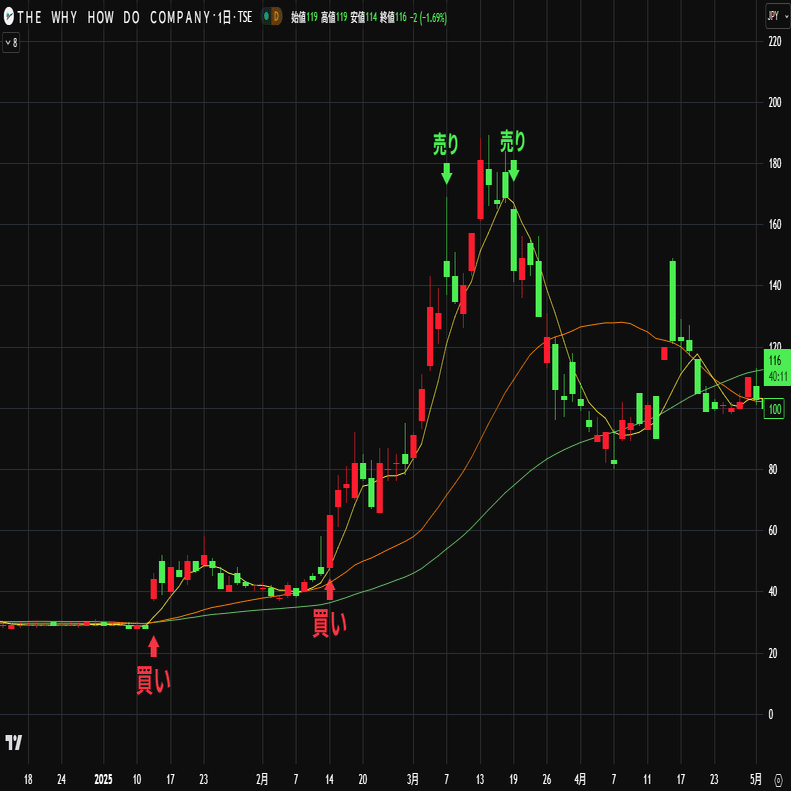Click the 終値 116 close value

pyautogui.click(x=393, y=18)
